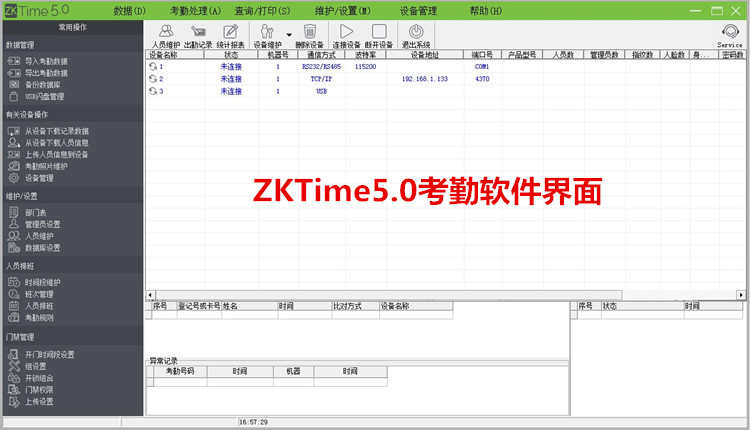Open 开门时间段设置 in sidebar
This screenshot has width=750, height=430.
coord(42,354)
